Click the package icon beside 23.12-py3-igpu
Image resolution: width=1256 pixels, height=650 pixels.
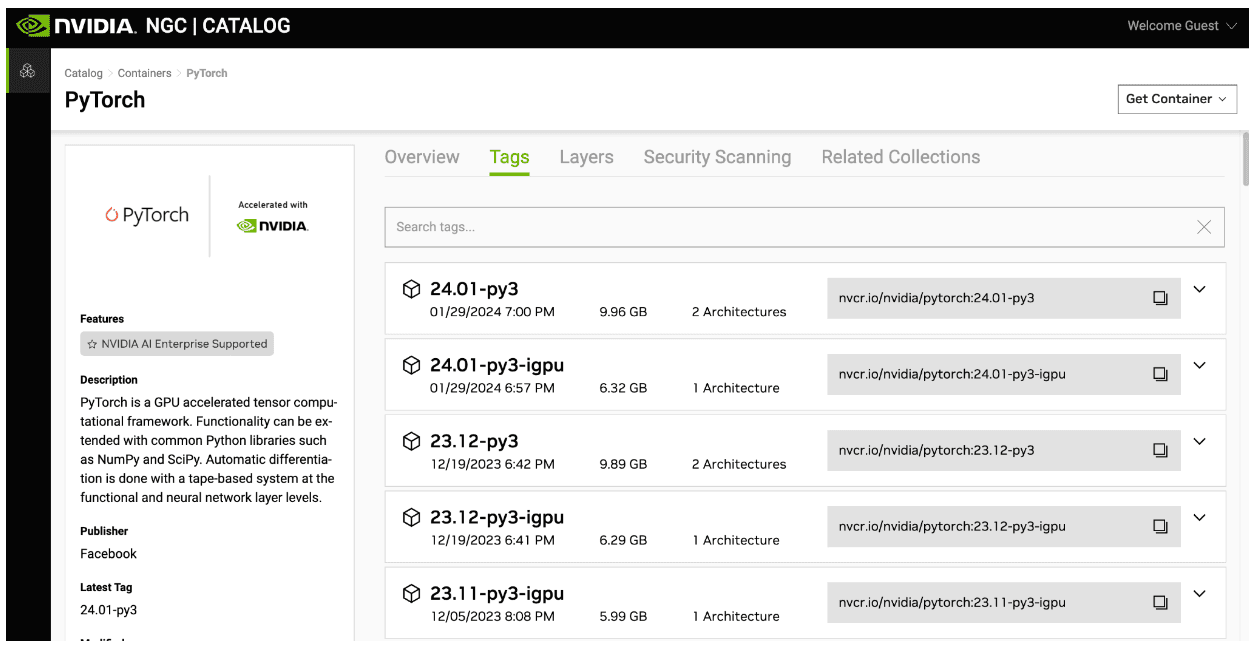tap(411, 517)
